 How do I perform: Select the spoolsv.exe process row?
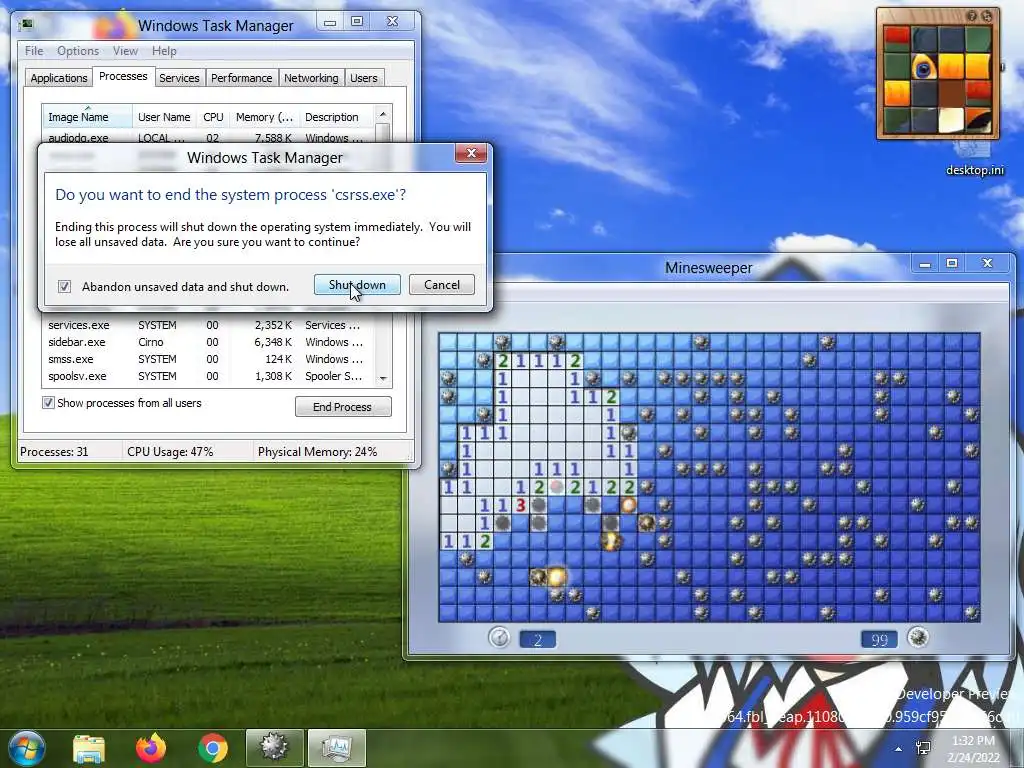click(x=209, y=376)
